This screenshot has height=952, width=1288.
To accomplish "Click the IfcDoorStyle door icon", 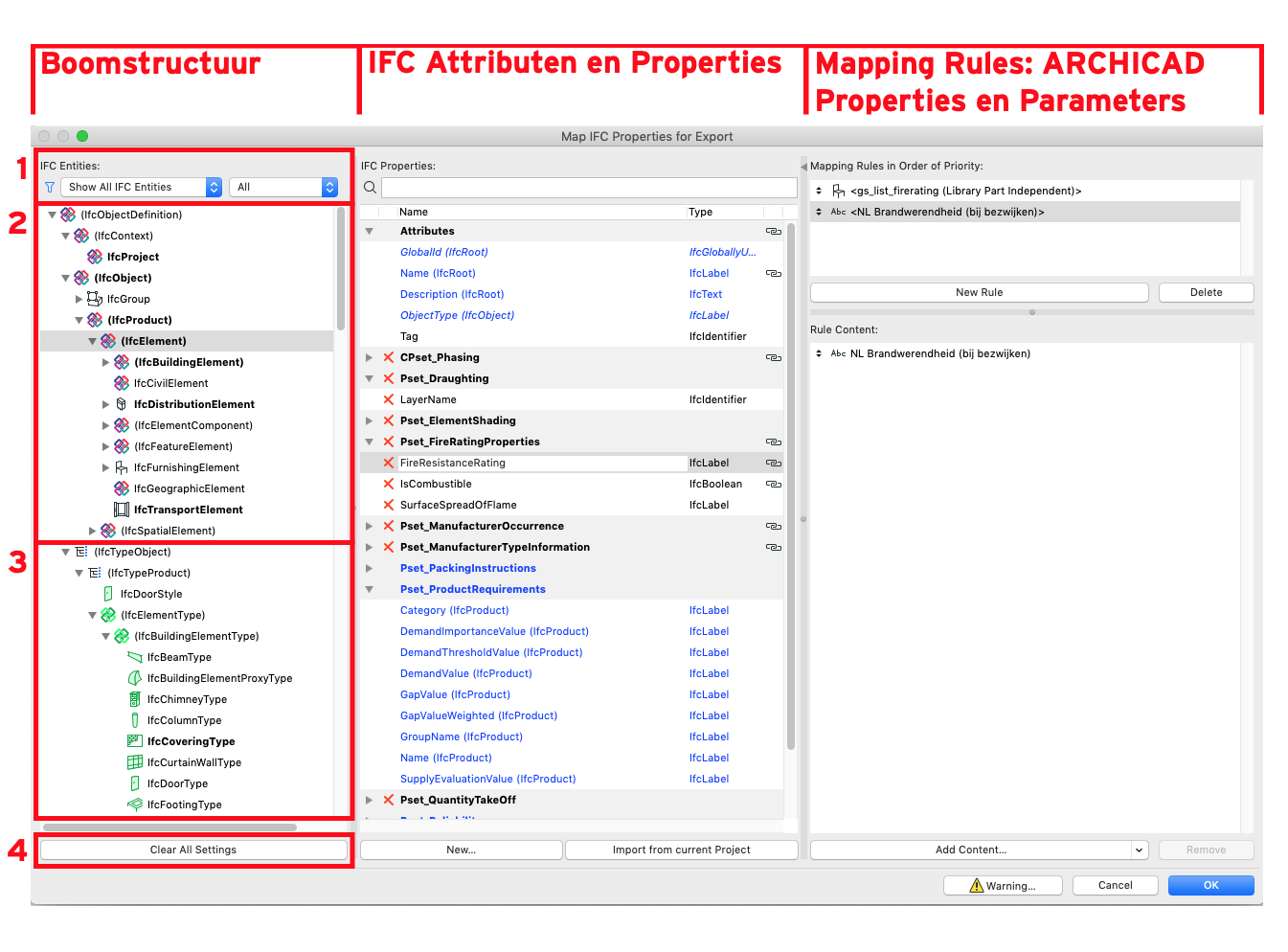I will tap(108, 594).
